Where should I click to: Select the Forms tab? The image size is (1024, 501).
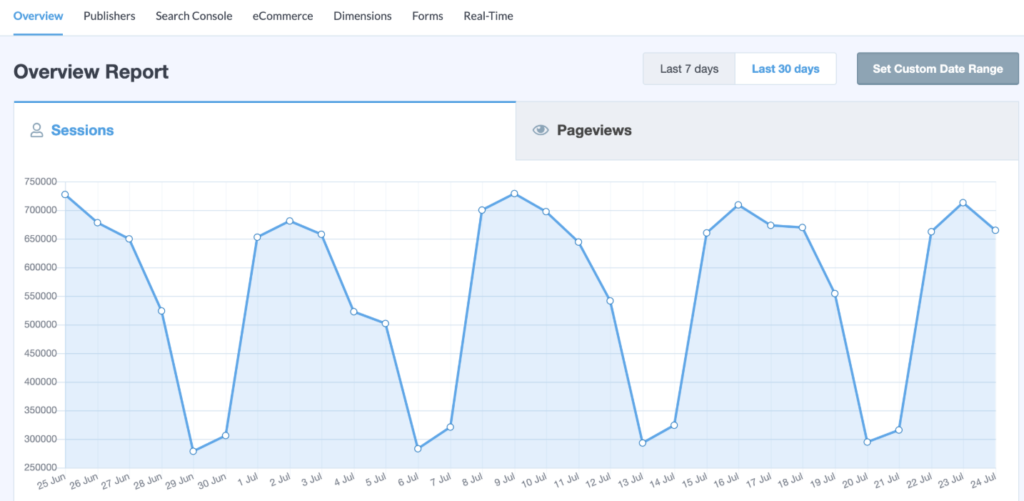(427, 16)
